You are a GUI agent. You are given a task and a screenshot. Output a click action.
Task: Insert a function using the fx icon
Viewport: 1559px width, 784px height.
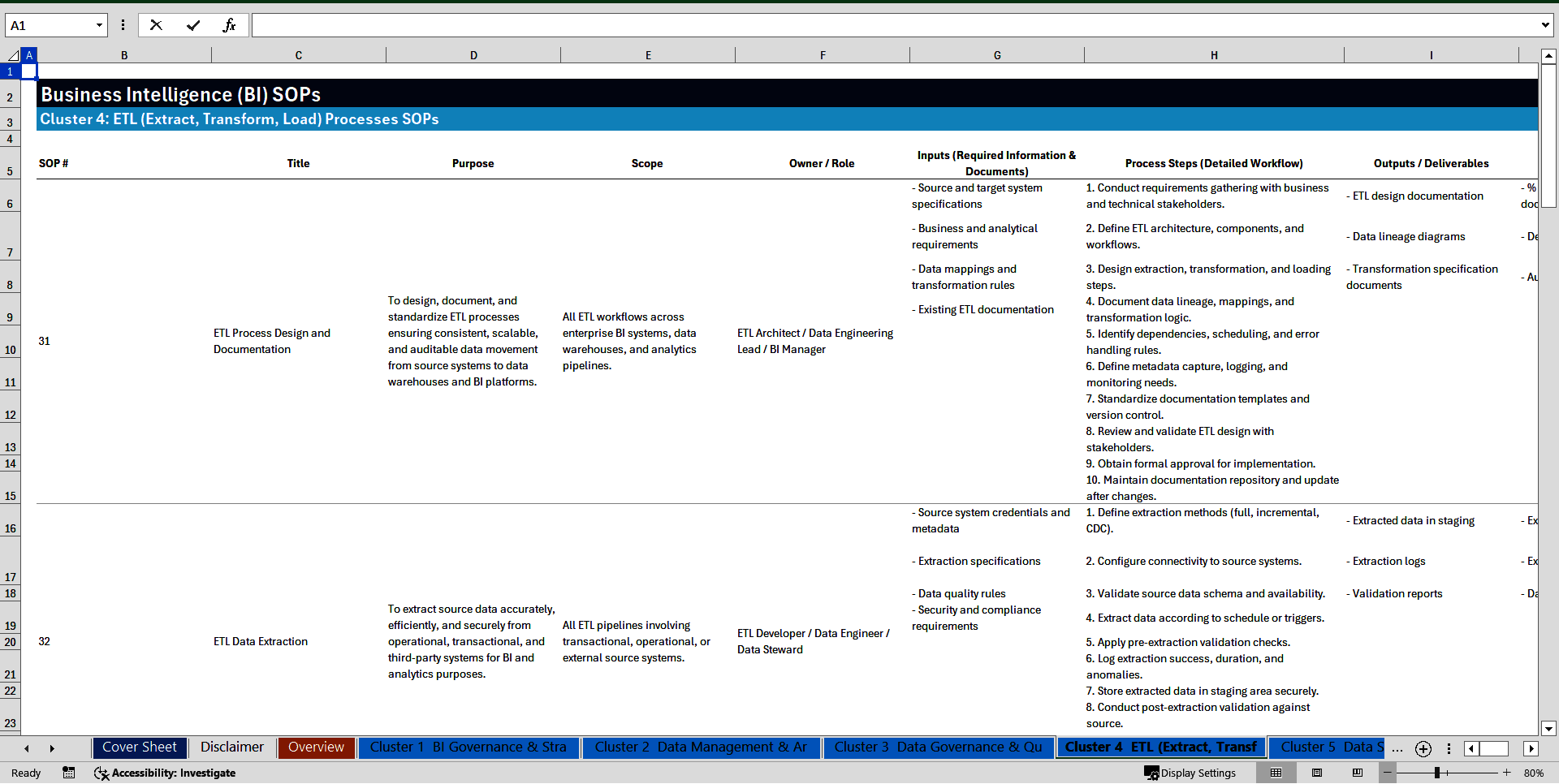pyautogui.click(x=230, y=25)
